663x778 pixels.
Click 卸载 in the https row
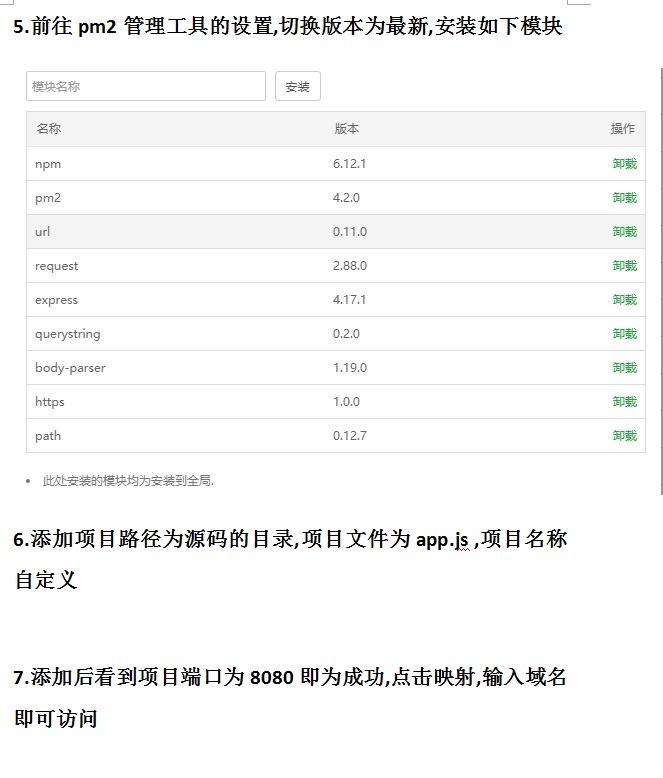[x=624, y=402]
